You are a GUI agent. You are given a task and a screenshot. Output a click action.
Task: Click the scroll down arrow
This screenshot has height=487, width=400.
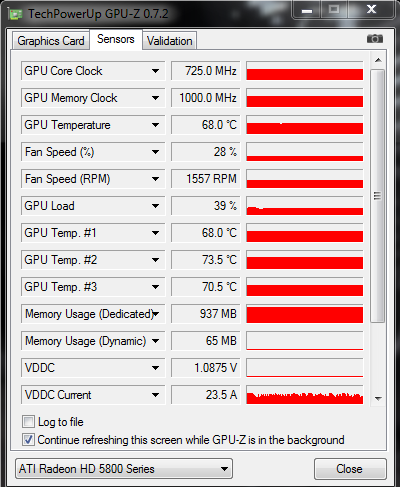coord(378,398)
